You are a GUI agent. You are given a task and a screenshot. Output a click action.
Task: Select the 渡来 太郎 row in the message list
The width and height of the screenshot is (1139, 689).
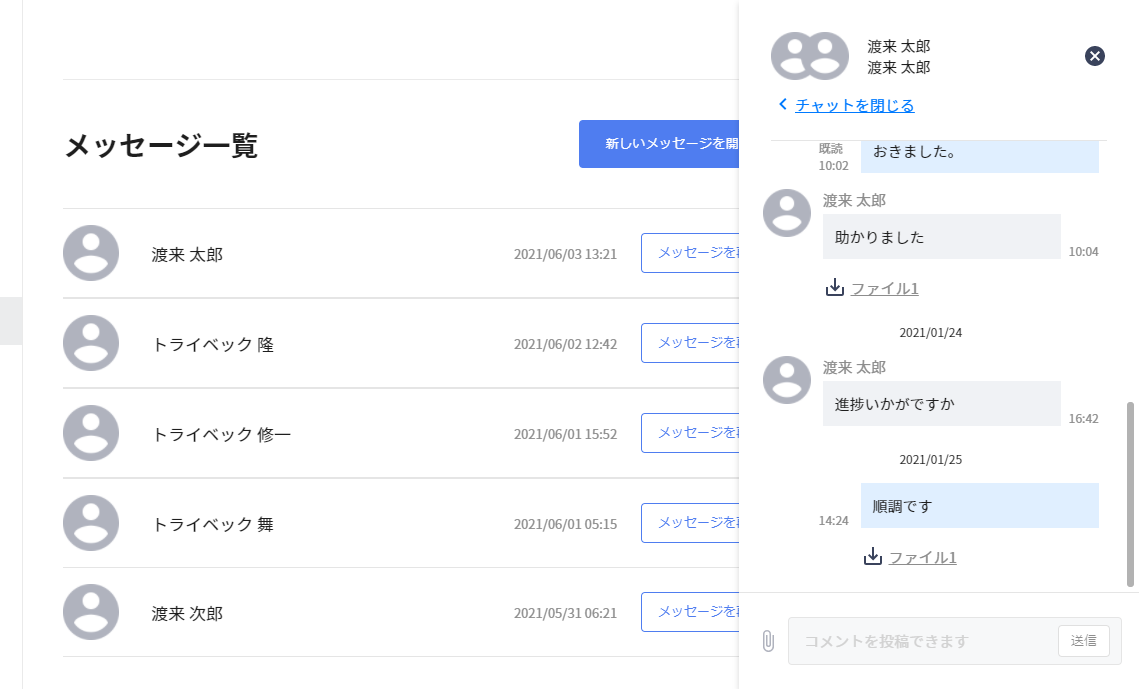tap(401, 253)
